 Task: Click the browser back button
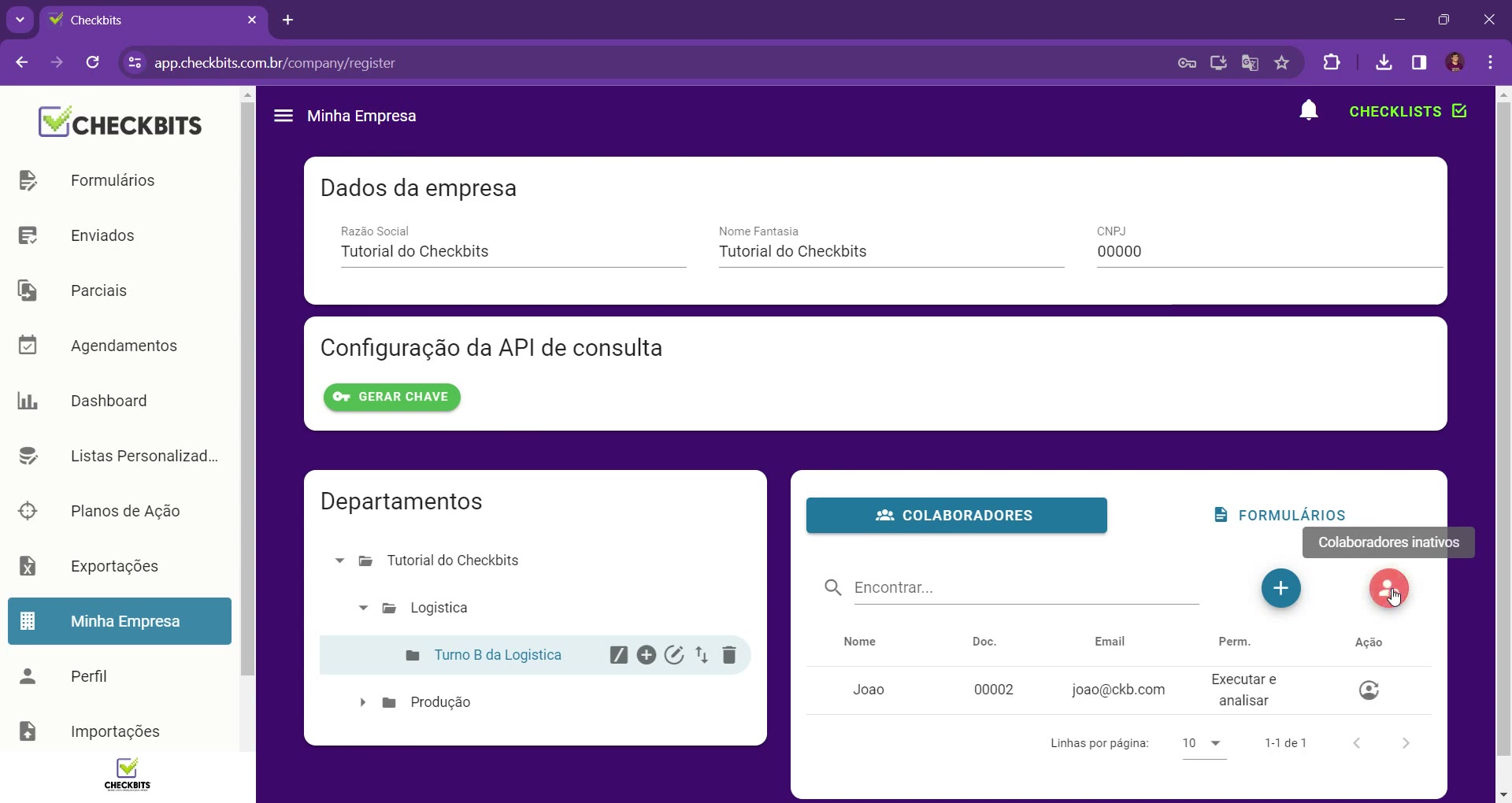pos(22,62)
